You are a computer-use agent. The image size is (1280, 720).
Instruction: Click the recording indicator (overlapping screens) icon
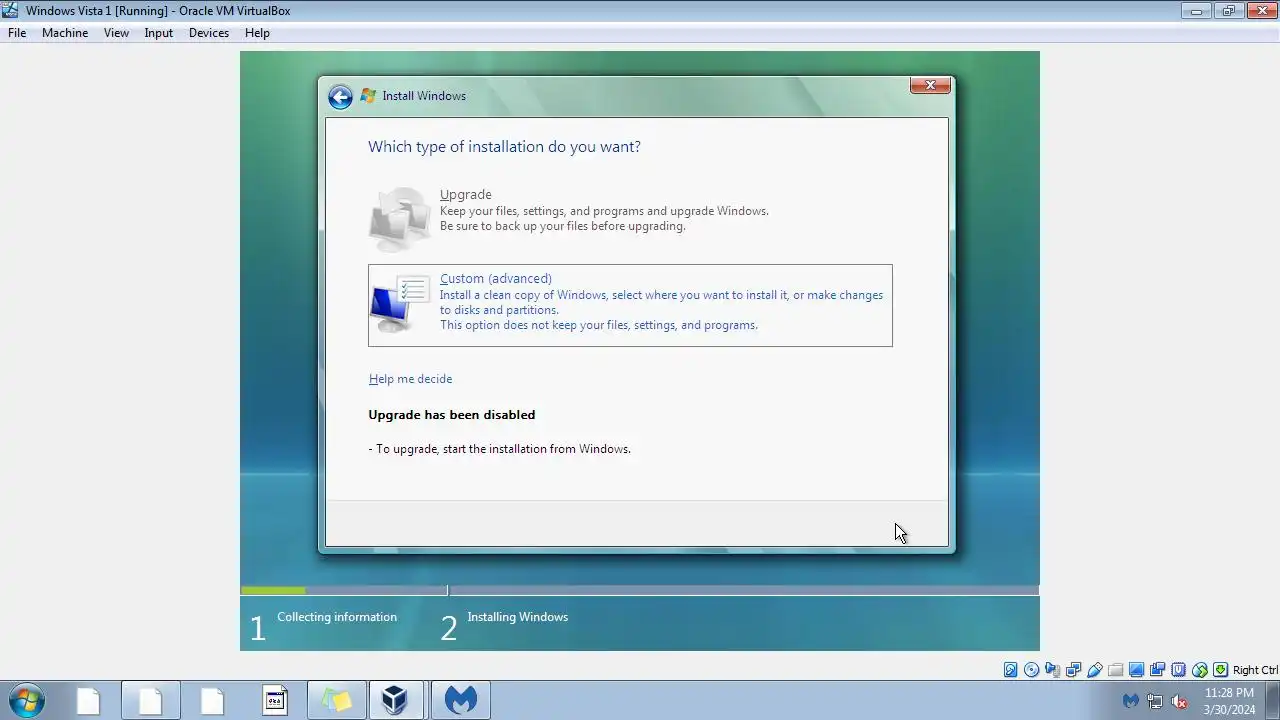[1158, 670]
